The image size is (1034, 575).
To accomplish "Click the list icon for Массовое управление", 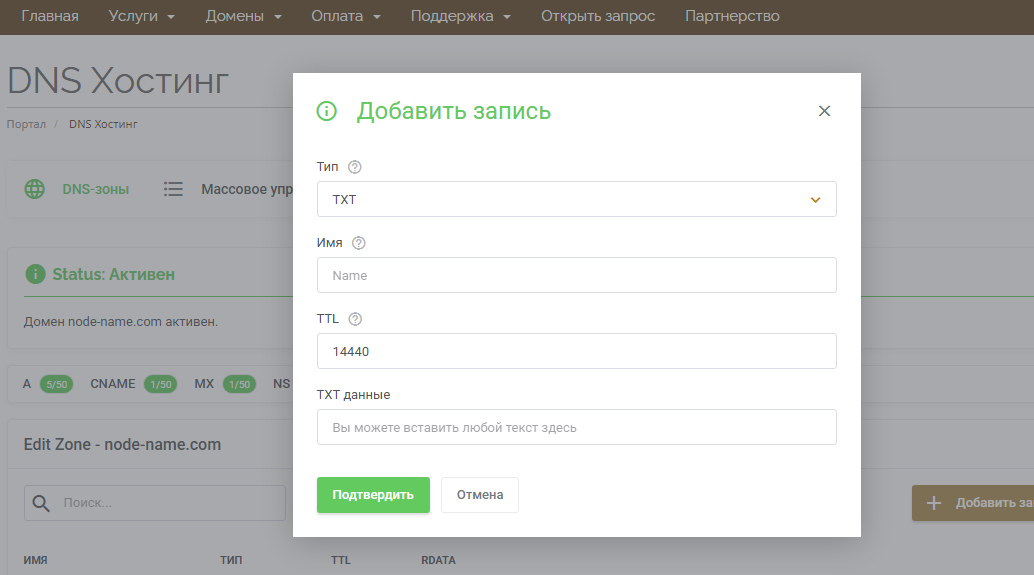I will pos(173,189).
